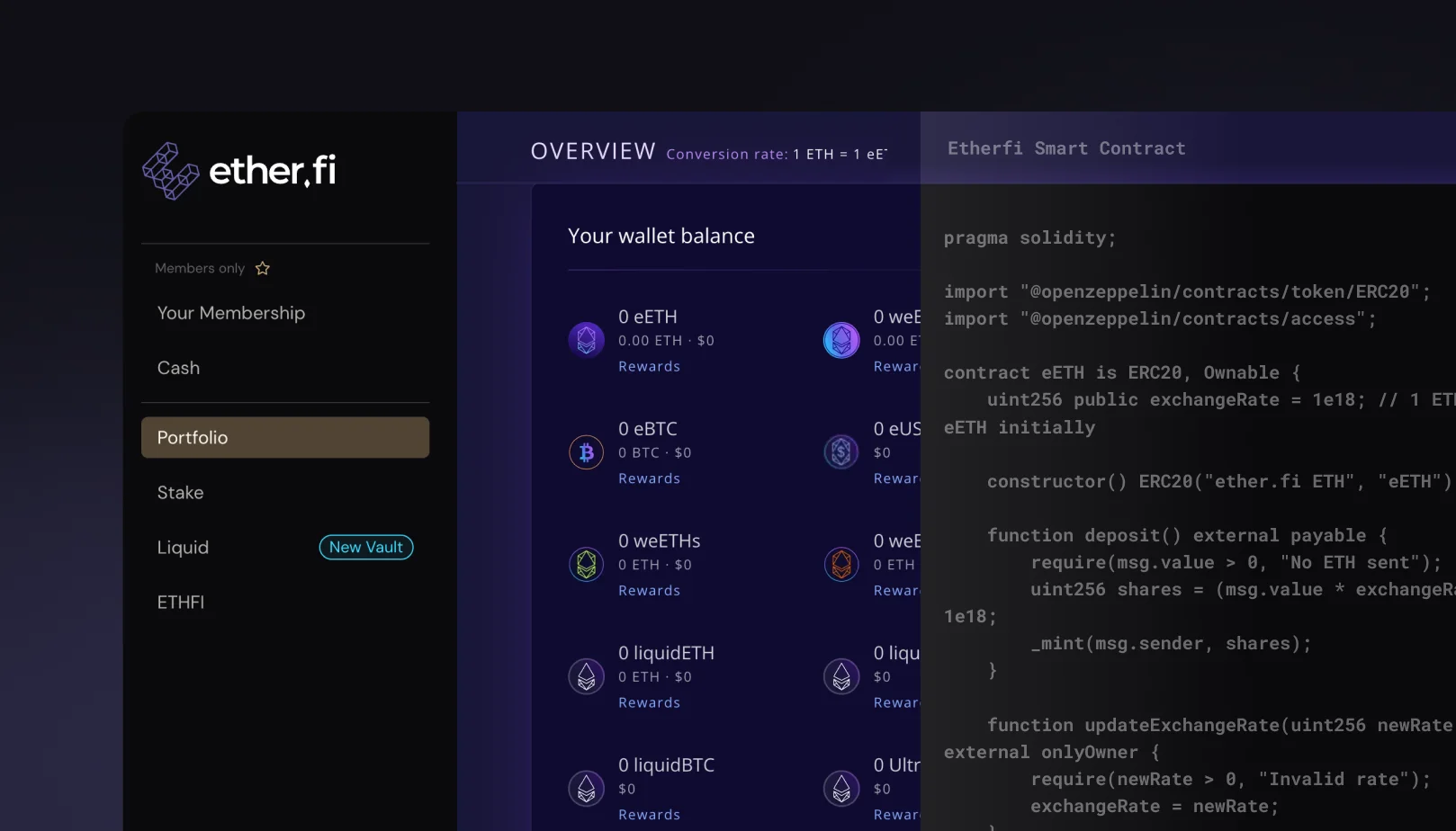Click the Etherfi Smart Contract panel header
The height and width of the screenshot is (831, 1456).
(x=1065, y=147)
